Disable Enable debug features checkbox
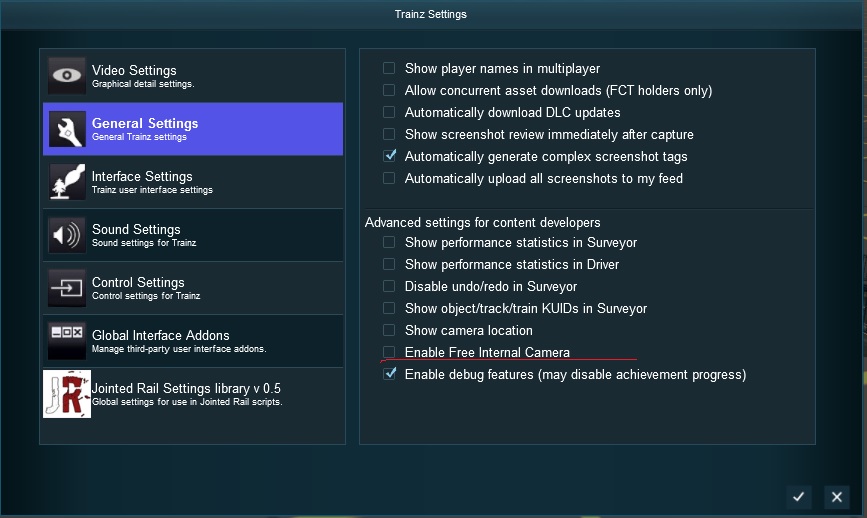Image resolution: width=867 pixels, height=518 pixels. point(389,374)
